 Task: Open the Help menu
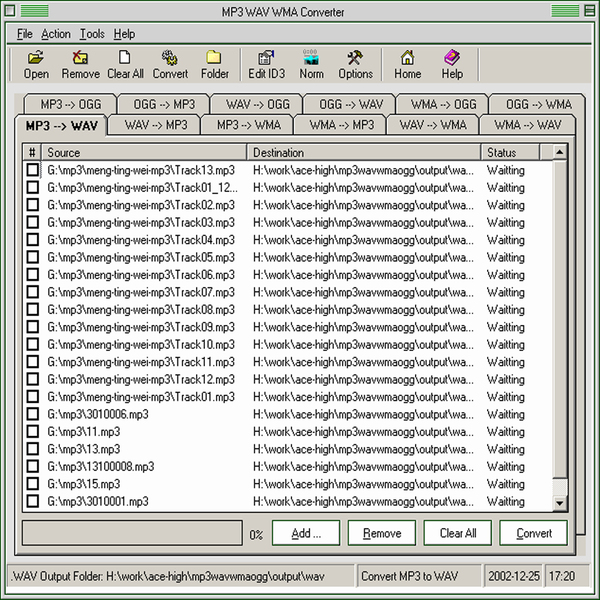[x=124, y=34]
